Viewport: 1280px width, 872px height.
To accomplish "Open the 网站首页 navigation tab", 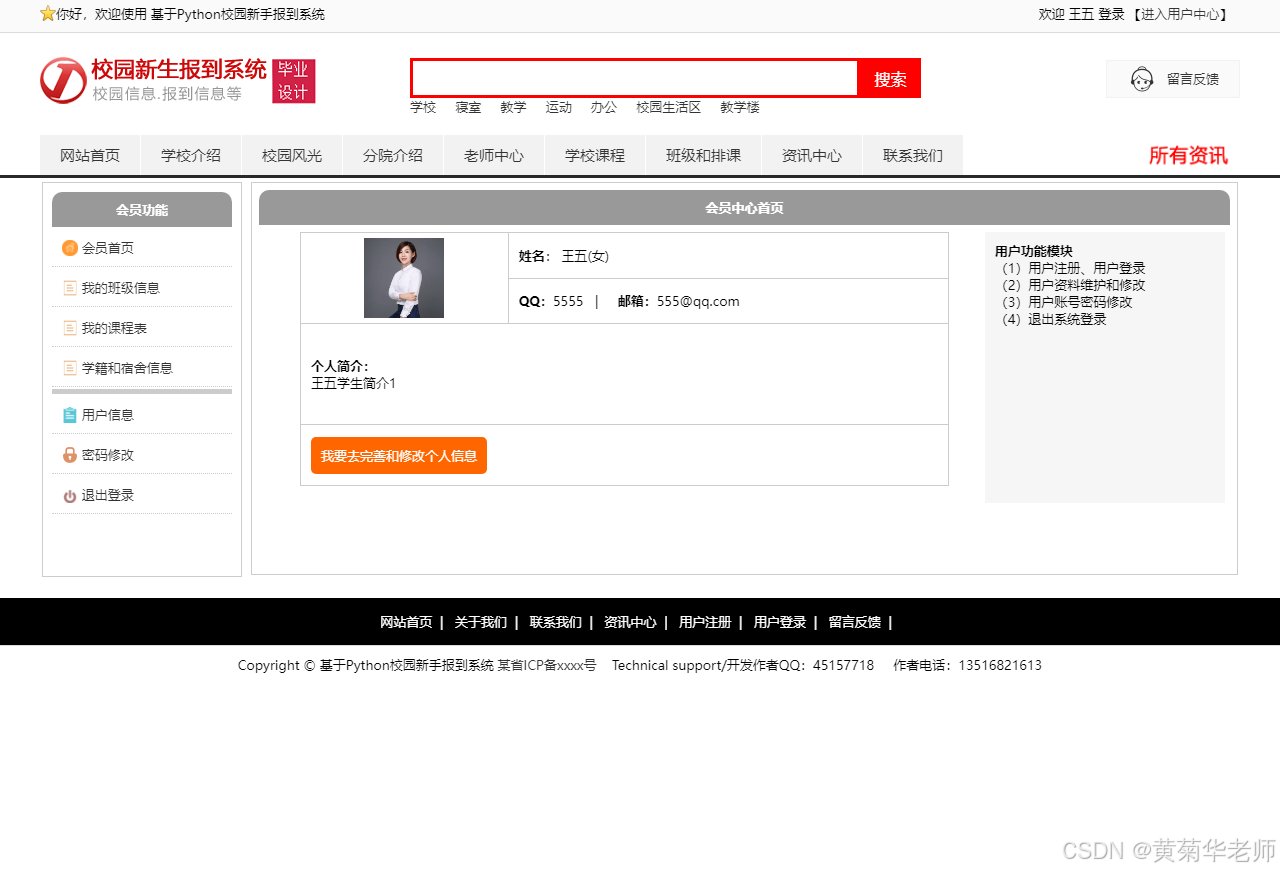I will click(x=90, y=155).
